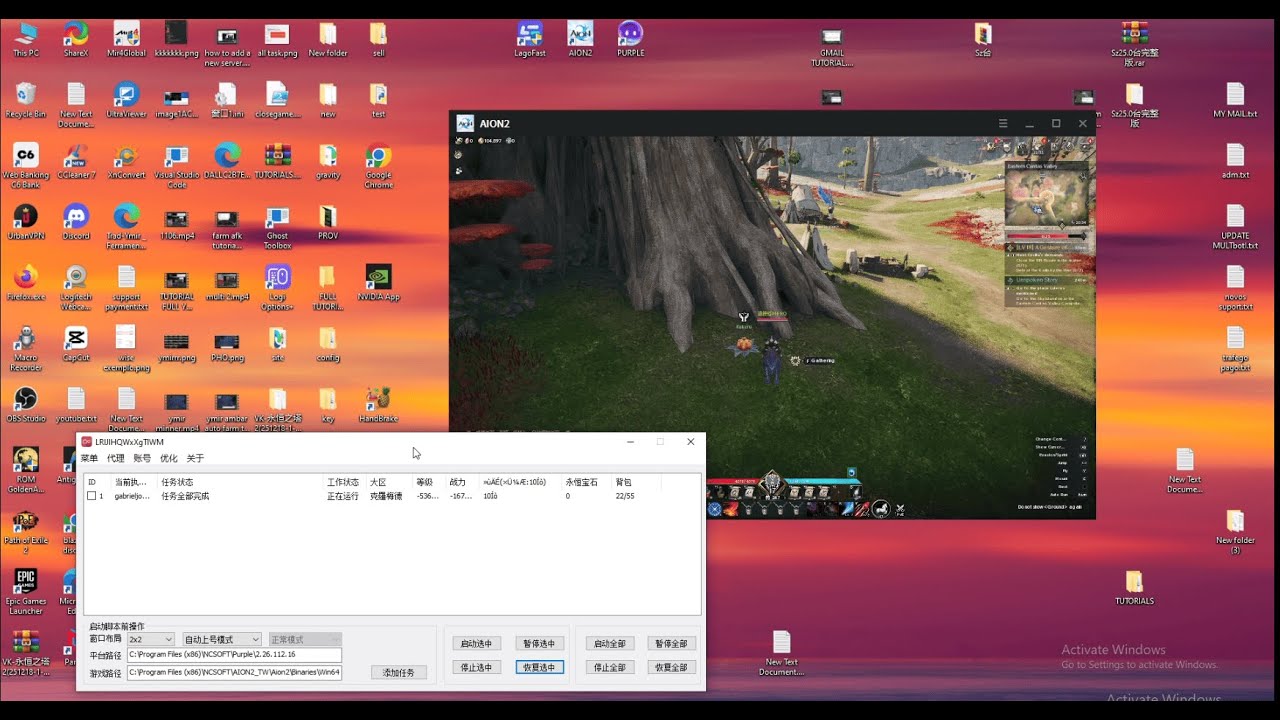Screen dimensions: 1280x720
Task: Click the 工作状态 column header
Action: tap(345, 482)
